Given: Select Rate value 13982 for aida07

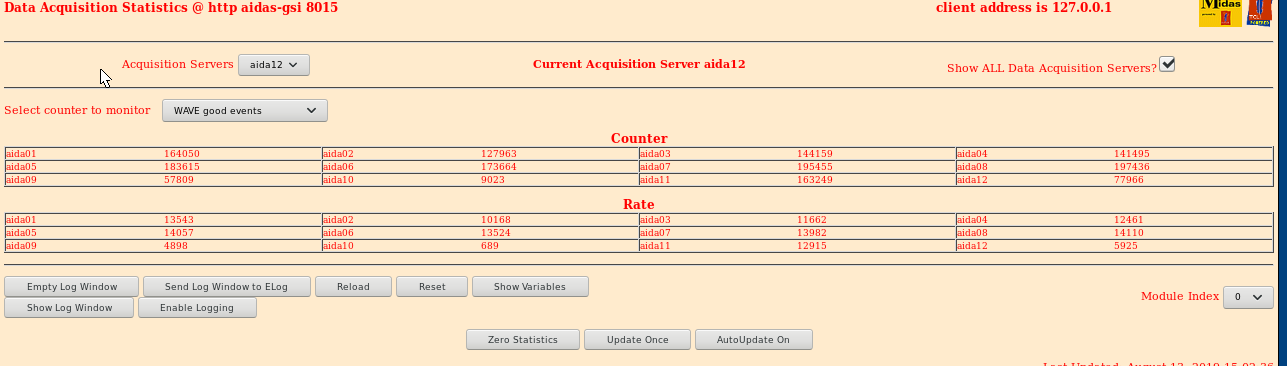Looking at the screenshot, I should click(x=812, y=233).
